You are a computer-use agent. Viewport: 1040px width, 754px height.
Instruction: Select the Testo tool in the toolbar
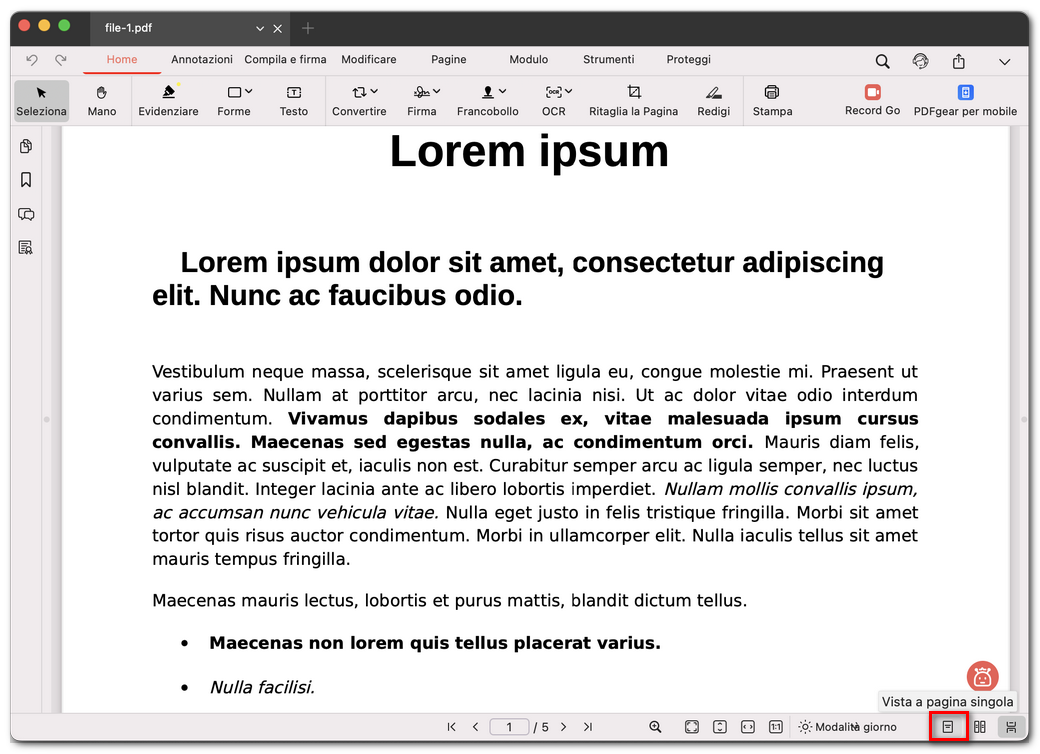[293, 100]
